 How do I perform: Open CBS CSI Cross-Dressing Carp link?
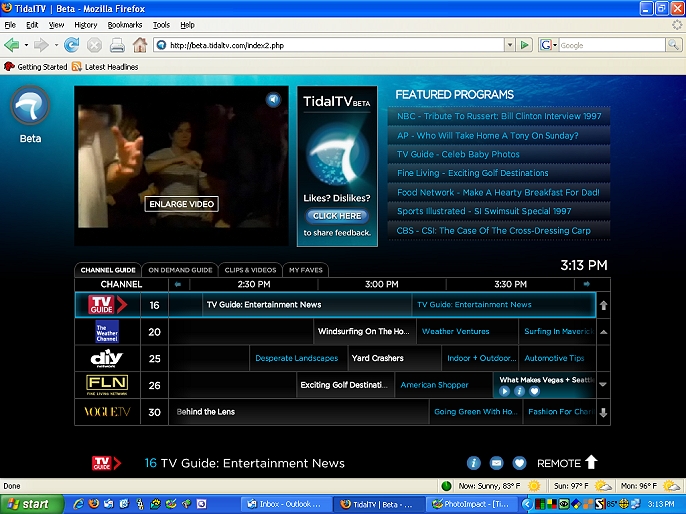click(499, 231)
